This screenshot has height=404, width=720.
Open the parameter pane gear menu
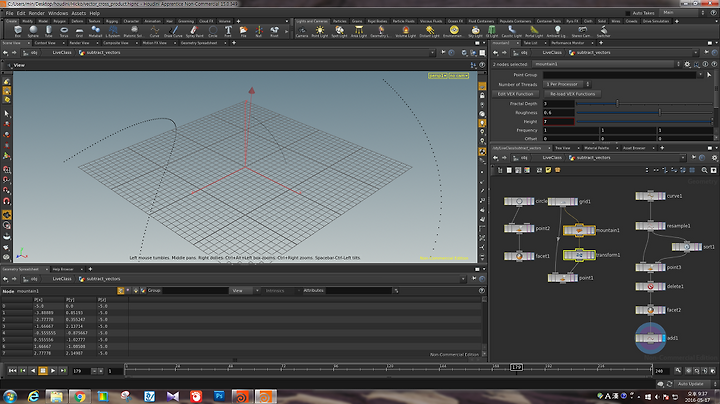(x=687, y=64)
